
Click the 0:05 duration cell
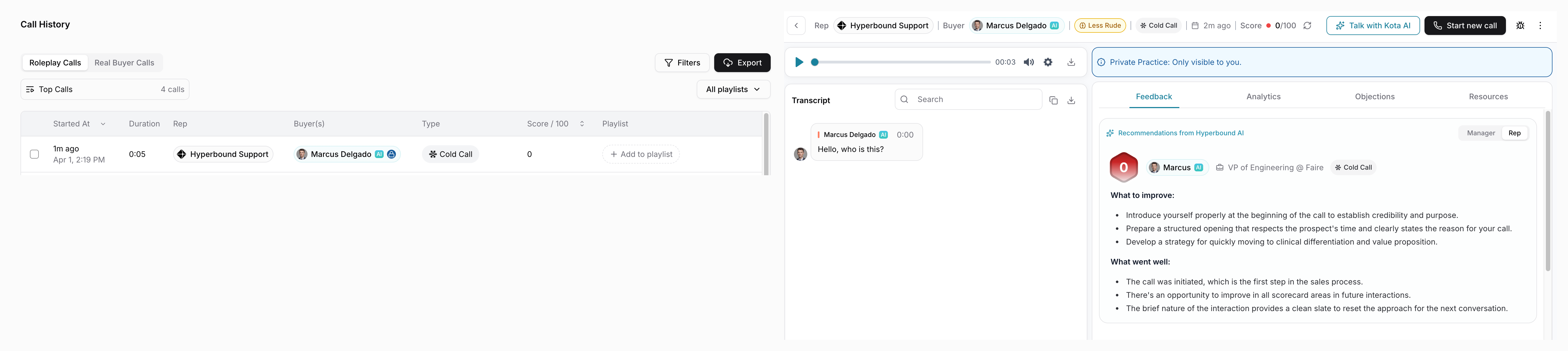click(137, 154)
